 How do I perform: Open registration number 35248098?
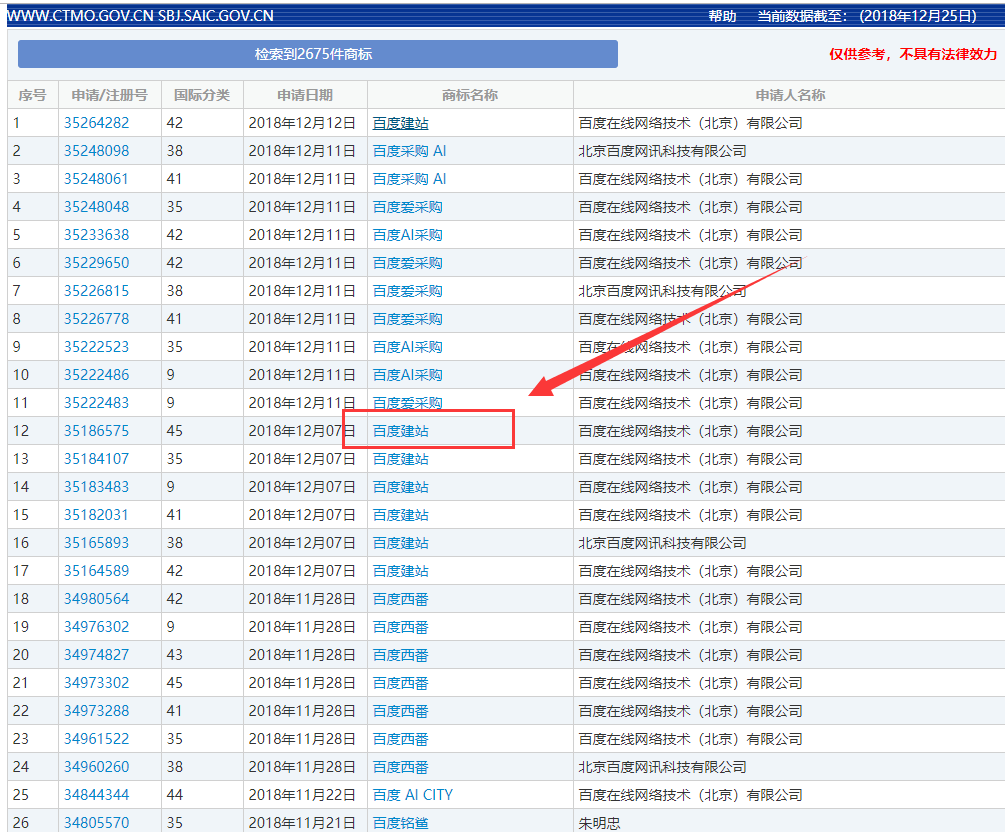(96, 151)
